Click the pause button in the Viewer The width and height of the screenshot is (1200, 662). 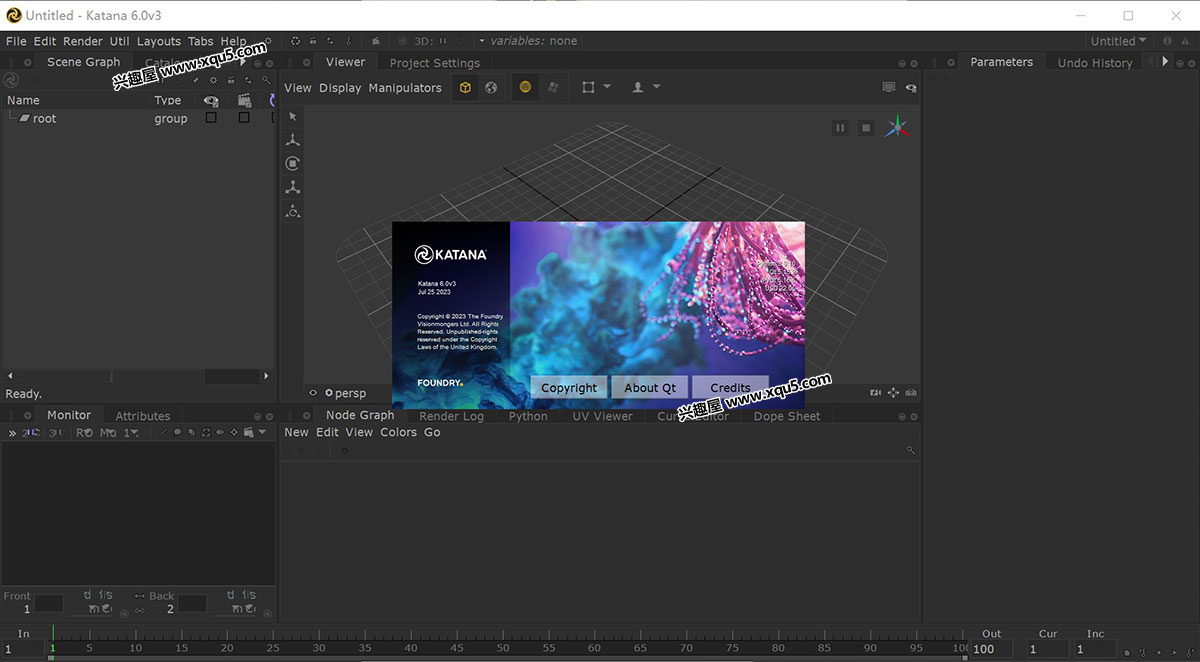click(x=840, y=128)
